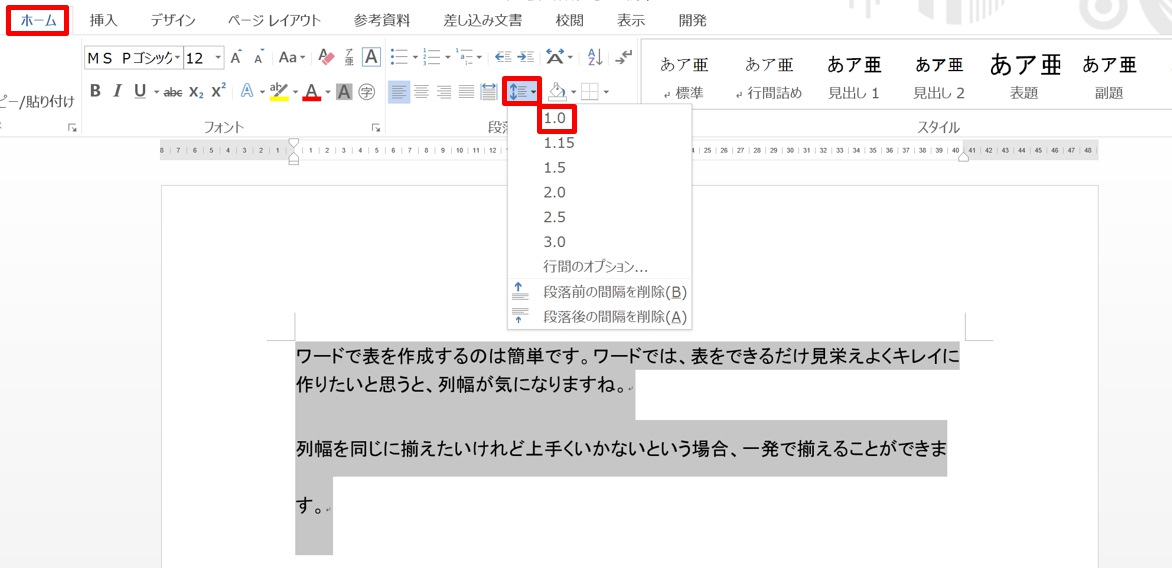Toggle italic formatting
This screenshot has height=568, width=1172.
(117, 91)
